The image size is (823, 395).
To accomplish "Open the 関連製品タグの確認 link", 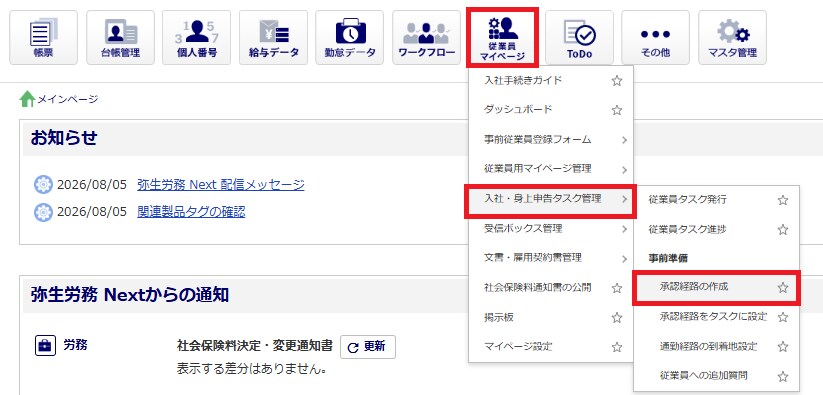I will click(x=191, y=212).
